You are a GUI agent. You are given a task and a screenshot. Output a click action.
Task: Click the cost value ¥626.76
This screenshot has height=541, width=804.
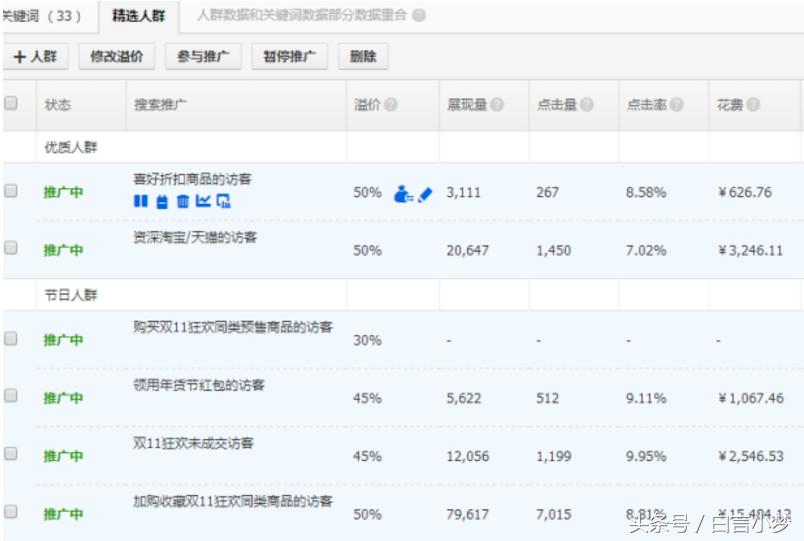coord(745,193)
